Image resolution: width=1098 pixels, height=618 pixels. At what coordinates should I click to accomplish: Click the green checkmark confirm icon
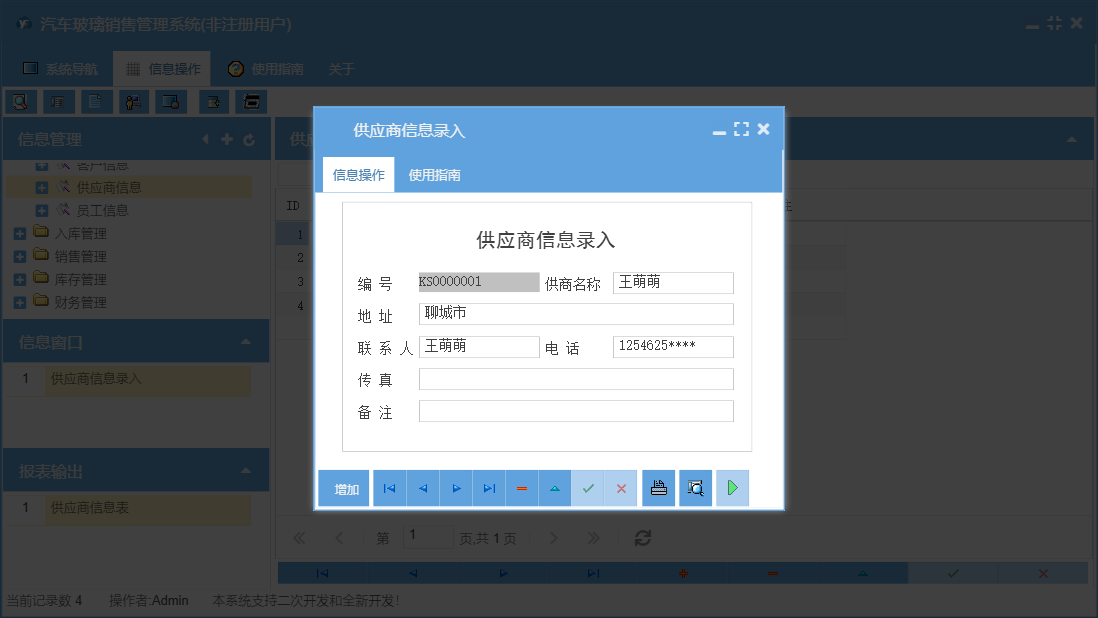[x=588, y=488]
